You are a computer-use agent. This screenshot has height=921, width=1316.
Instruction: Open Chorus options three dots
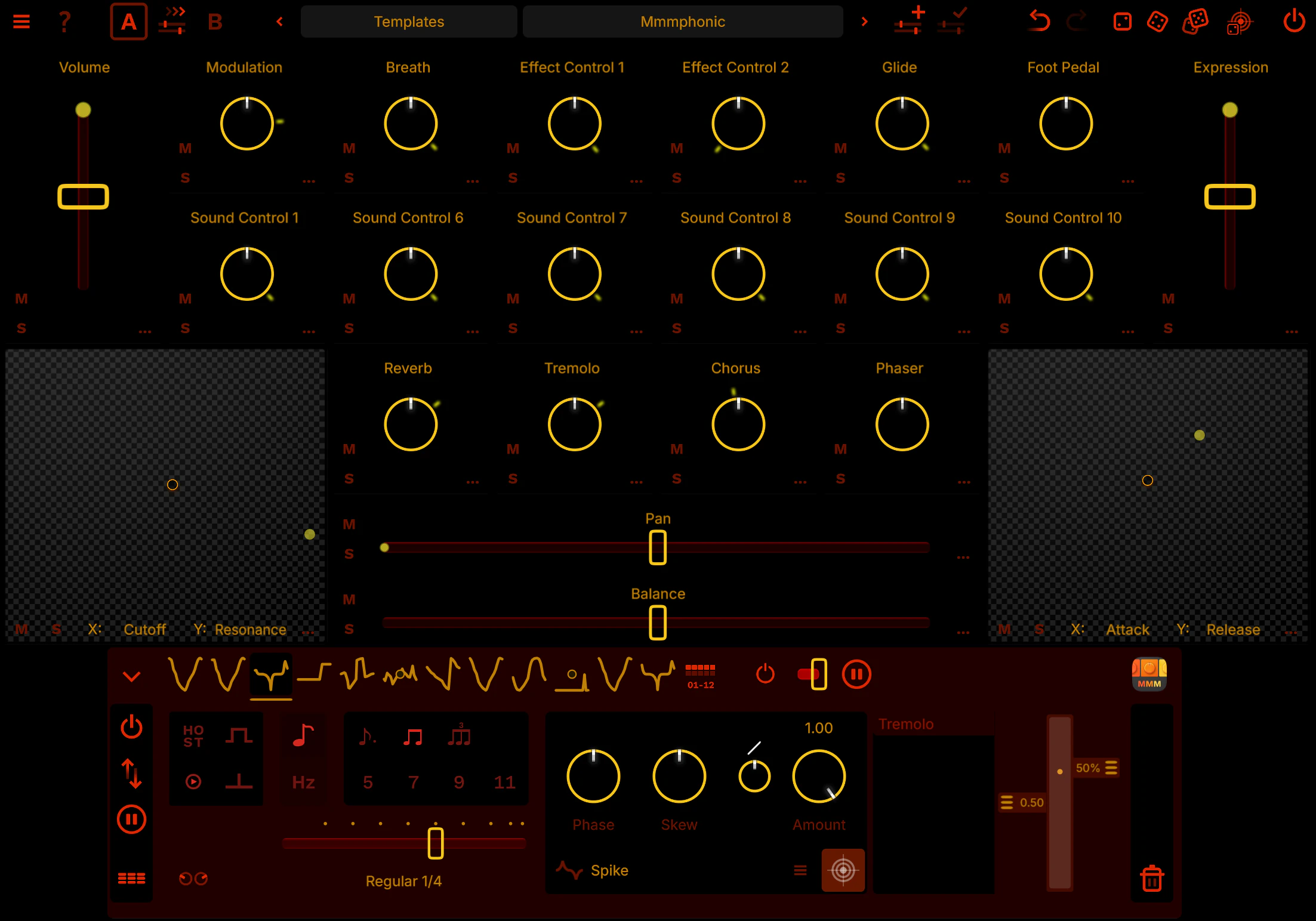tap(800, 481)
